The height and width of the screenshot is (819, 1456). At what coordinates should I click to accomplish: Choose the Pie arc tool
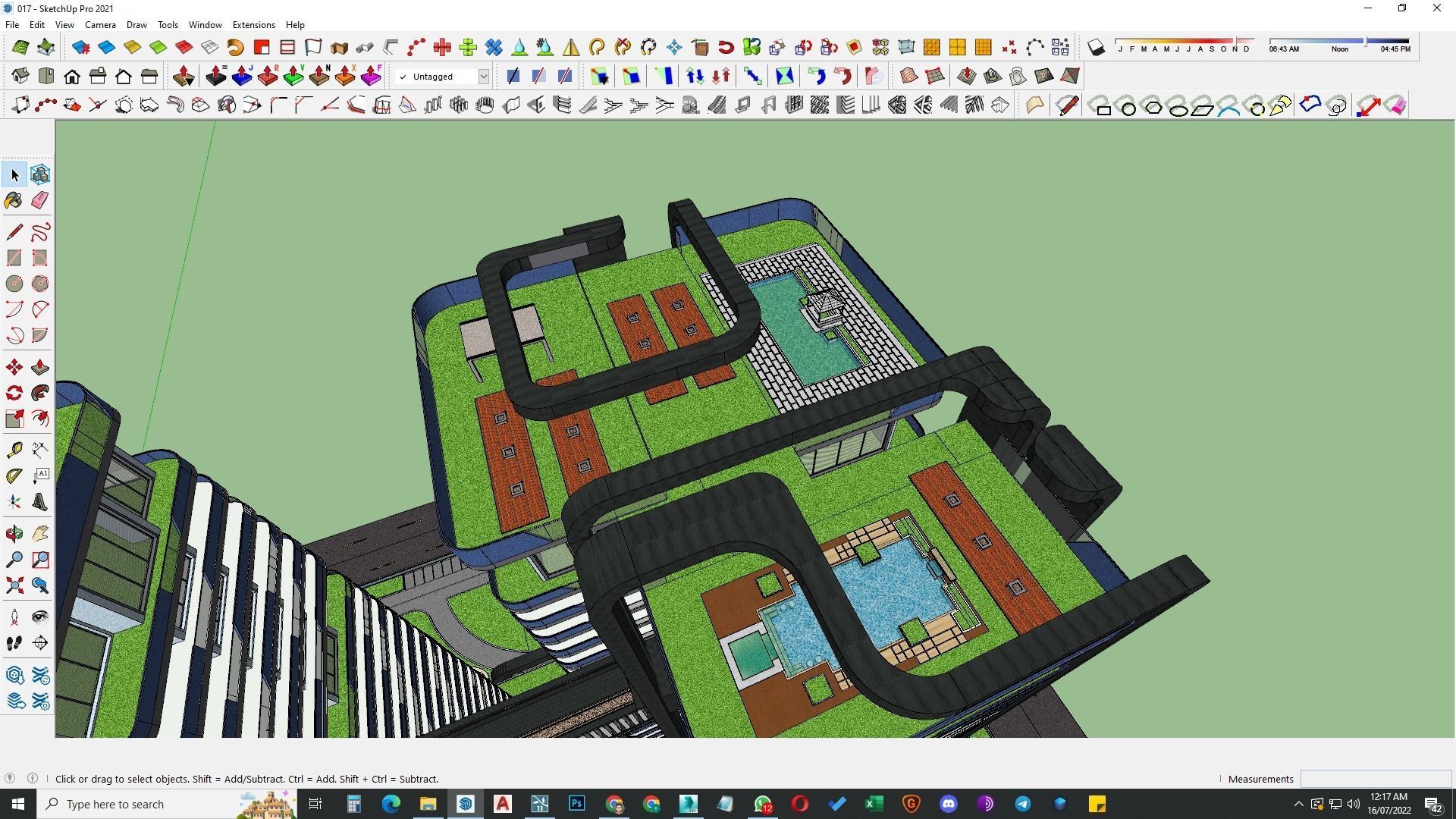pos(40,335)
